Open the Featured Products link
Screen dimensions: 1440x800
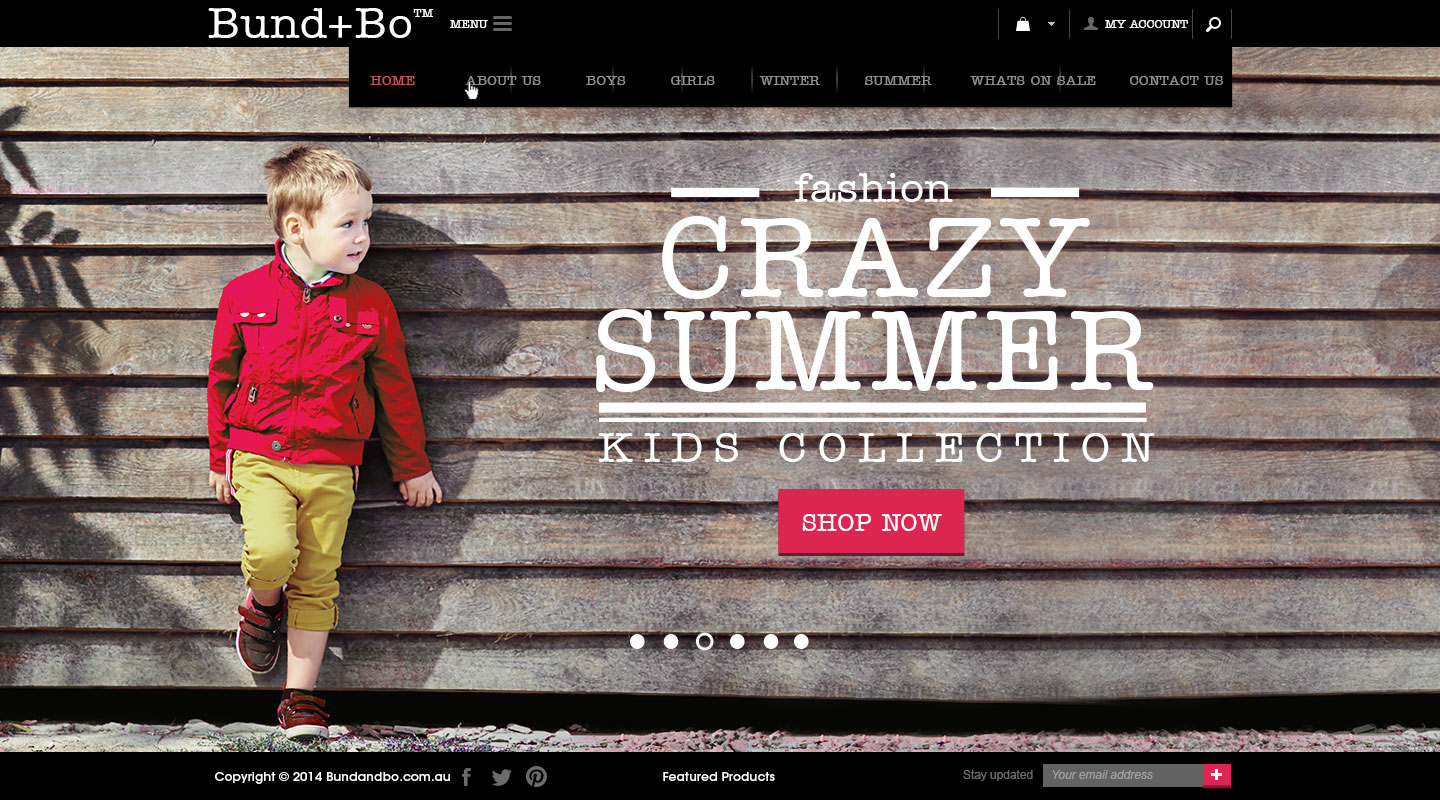tap(718, 777)
